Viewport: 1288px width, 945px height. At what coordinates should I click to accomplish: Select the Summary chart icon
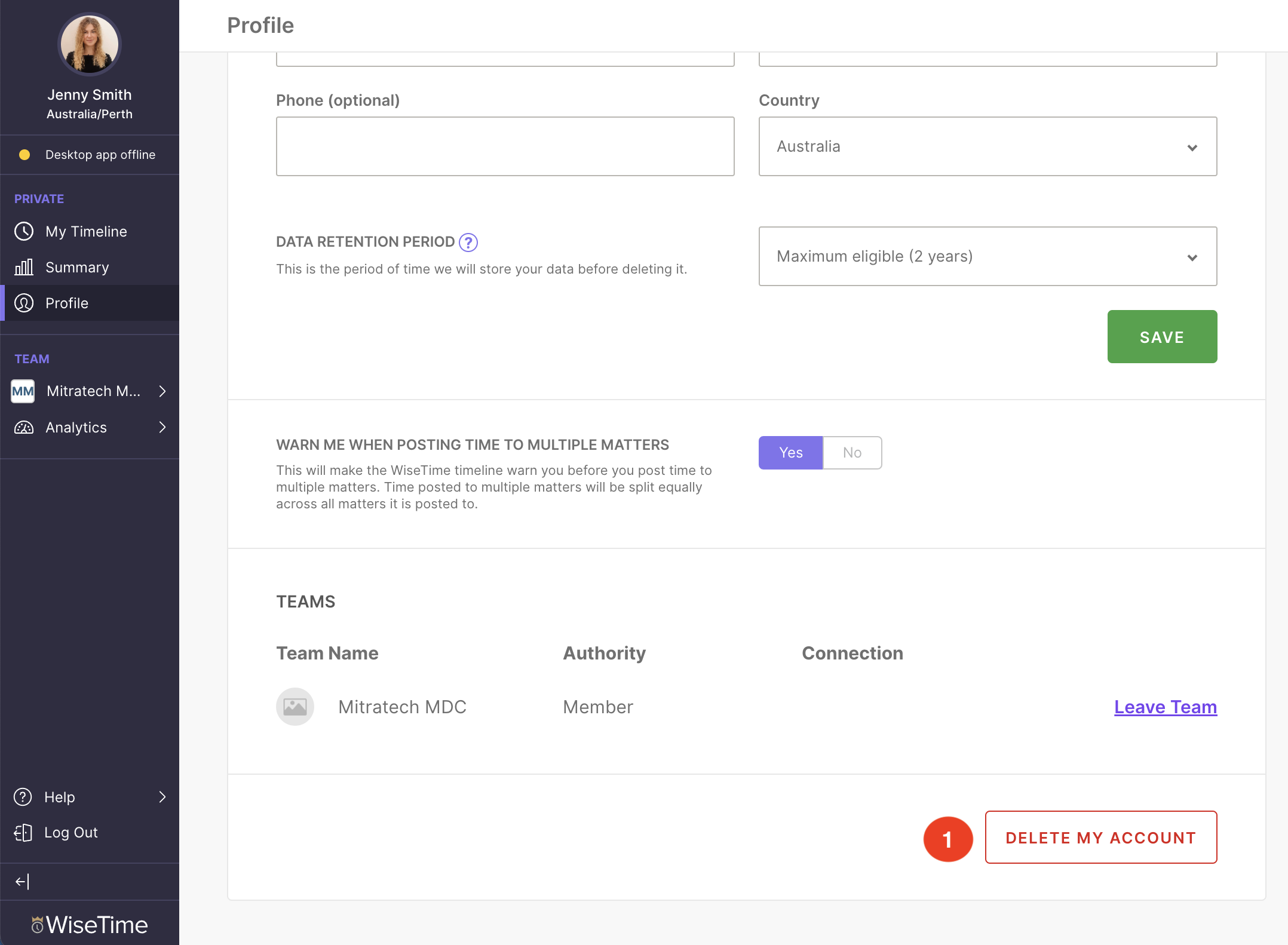point(24,267)
